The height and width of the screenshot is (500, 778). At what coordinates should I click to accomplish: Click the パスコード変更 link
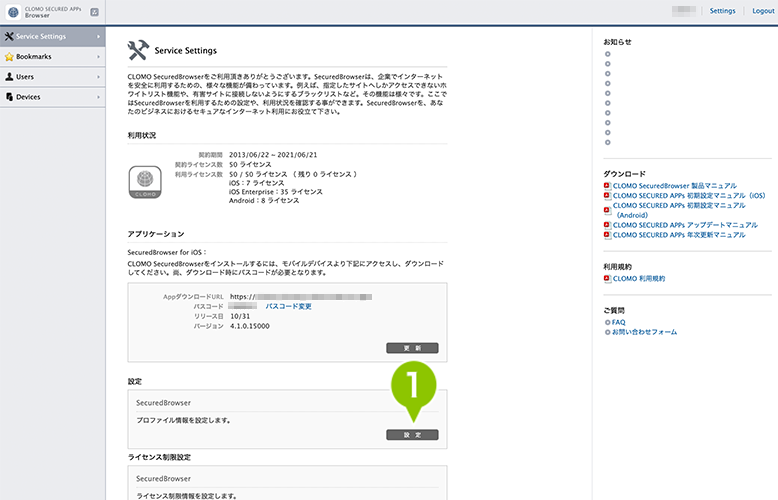tap(288, 307)
